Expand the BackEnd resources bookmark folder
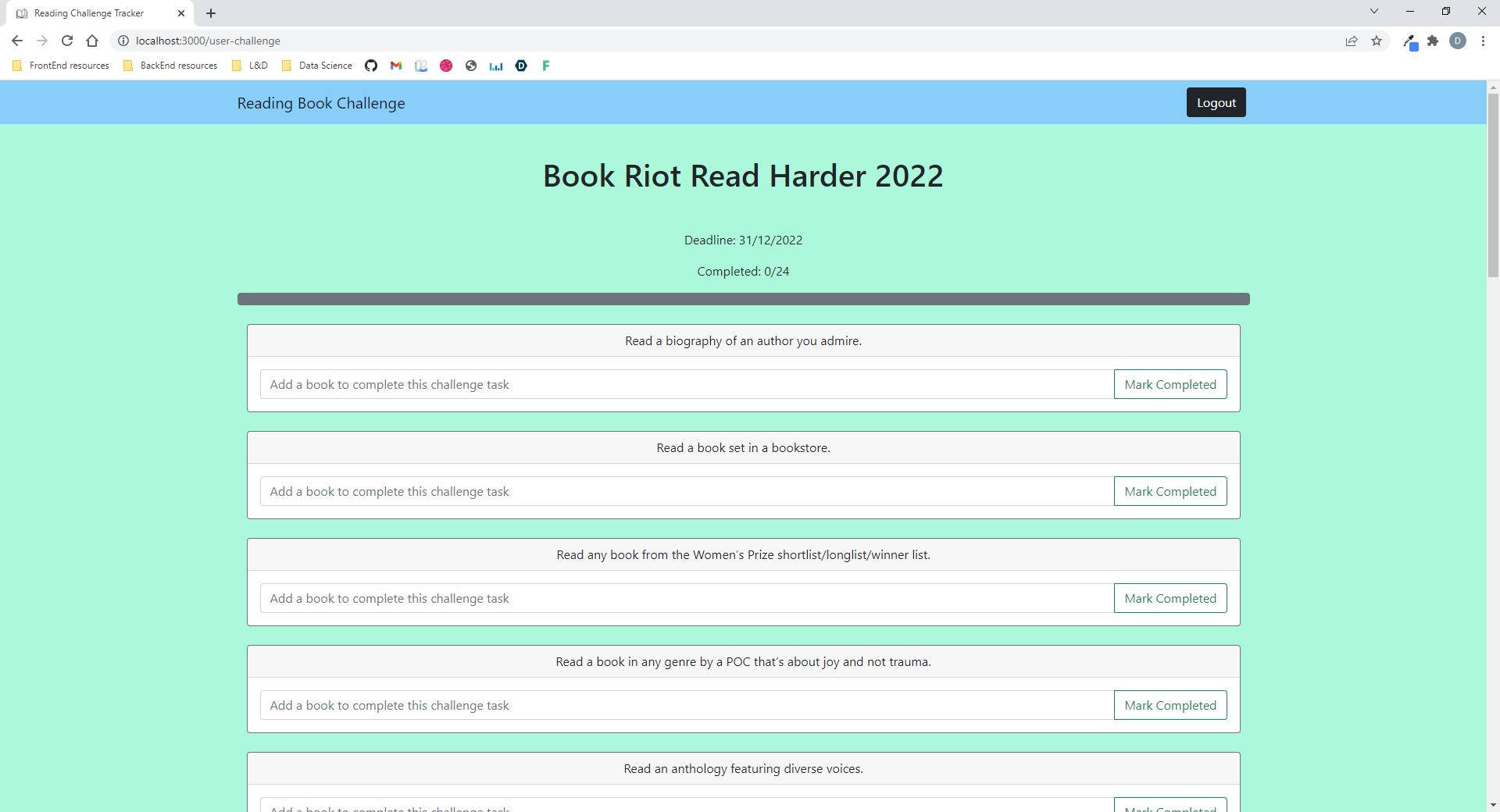Image resolution: width=1500 pixels, height=812 pixels. point(170,66)
